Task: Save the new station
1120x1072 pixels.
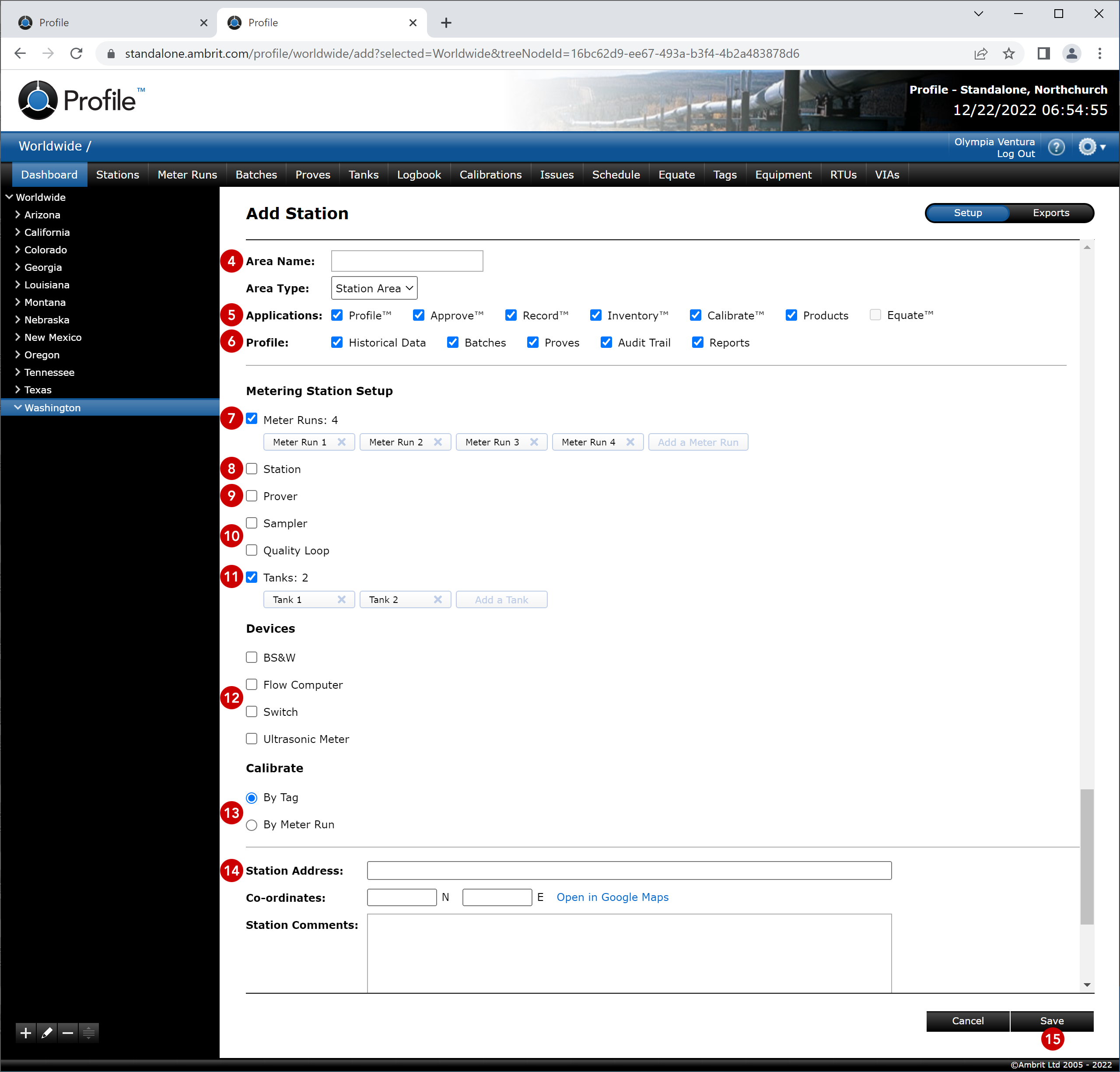Action: tap(1052, 1020)
